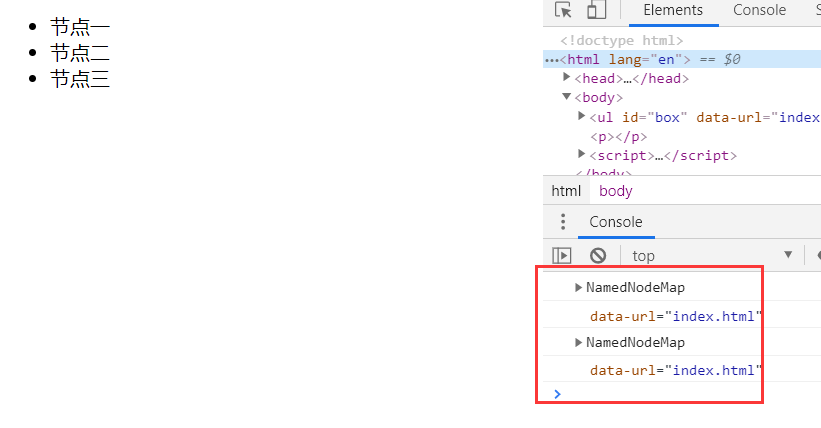
Task: Expand the head element
Action: pyautogui.click(x=566, y=78)
